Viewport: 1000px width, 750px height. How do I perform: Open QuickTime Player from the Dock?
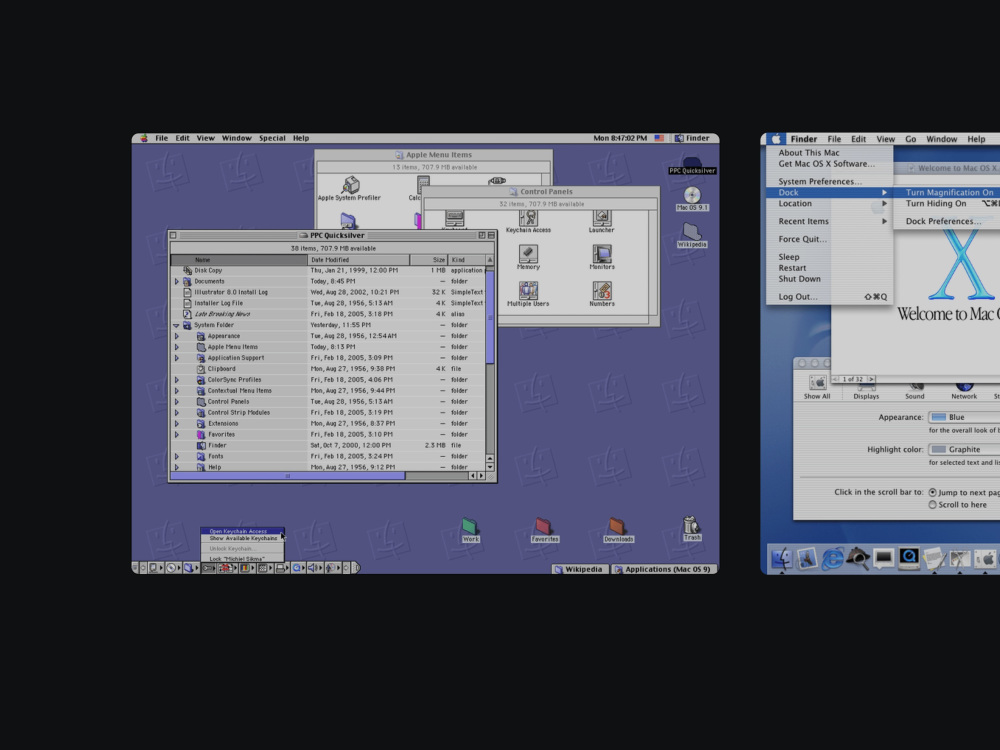[909, 559]
